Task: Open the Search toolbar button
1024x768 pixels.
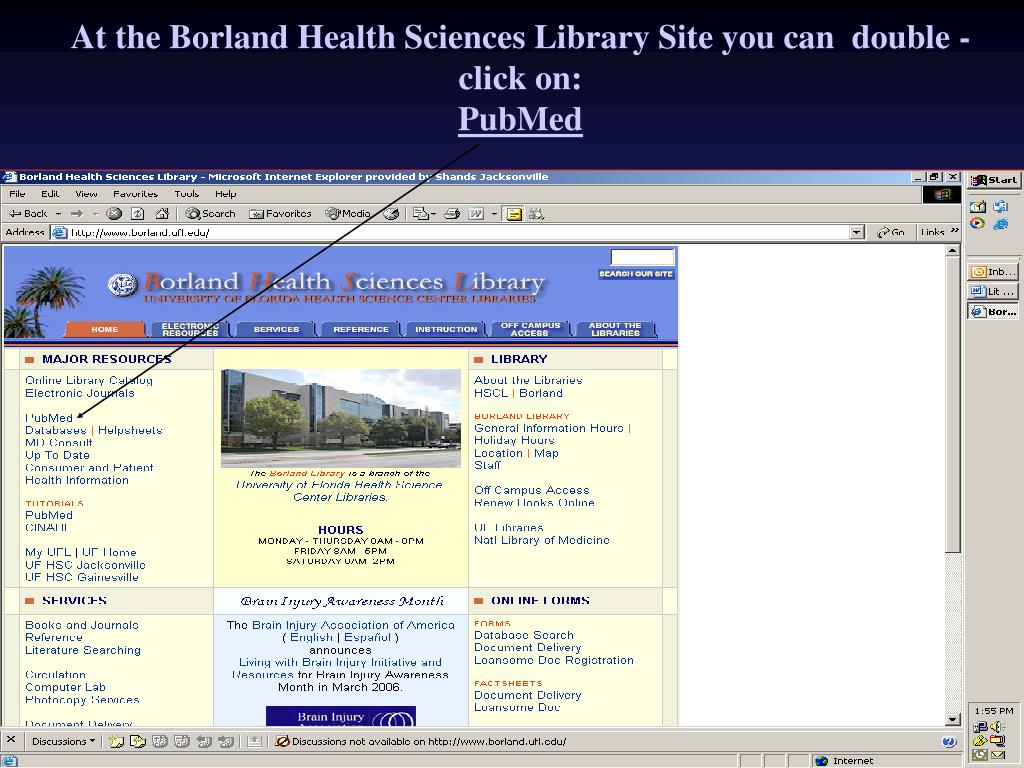Action: (210, 214)
